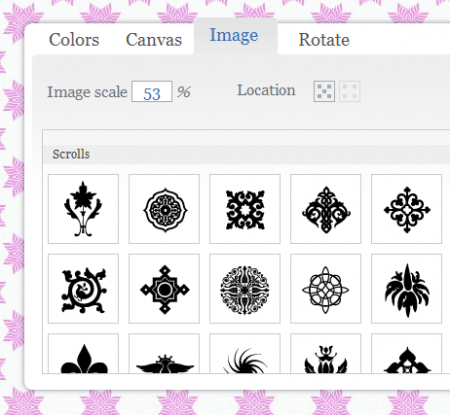
Task: Select the spiral dragon swirl scroll
Action: 83,289
